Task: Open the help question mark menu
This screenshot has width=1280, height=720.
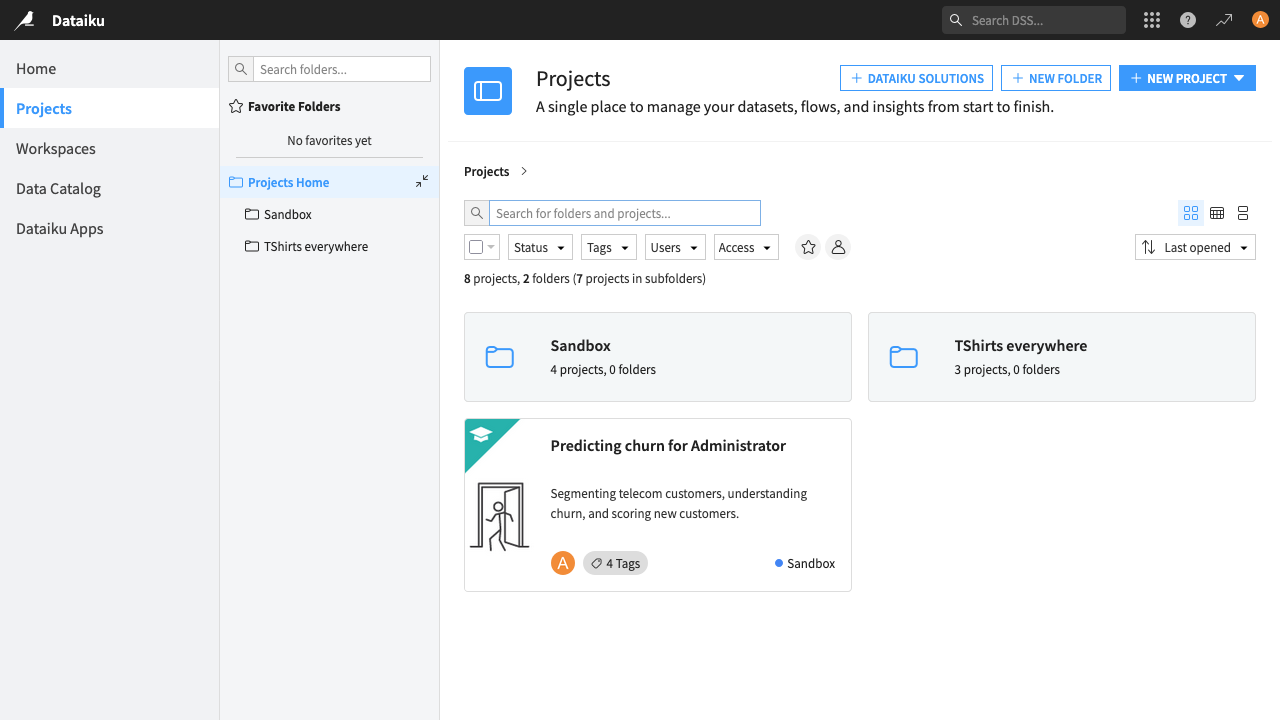Action: pyautogui.click(x=1188, y=20)
